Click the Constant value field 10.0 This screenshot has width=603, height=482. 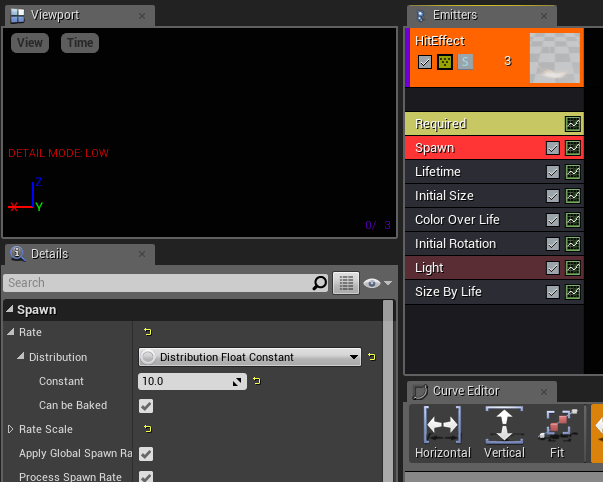tap(192, 381)
